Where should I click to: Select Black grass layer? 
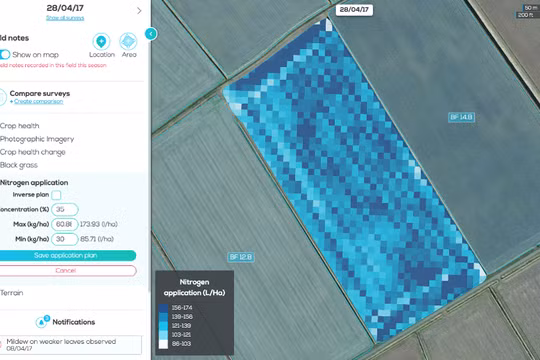point(19,165)
